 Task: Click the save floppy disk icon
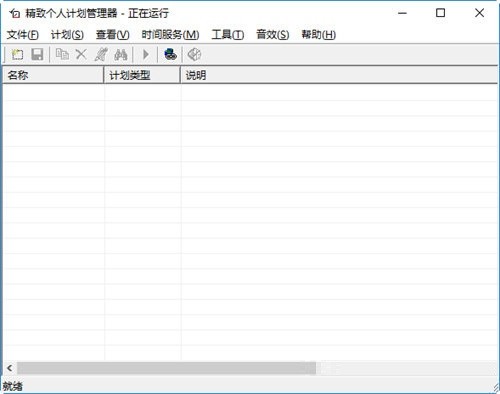37,54
